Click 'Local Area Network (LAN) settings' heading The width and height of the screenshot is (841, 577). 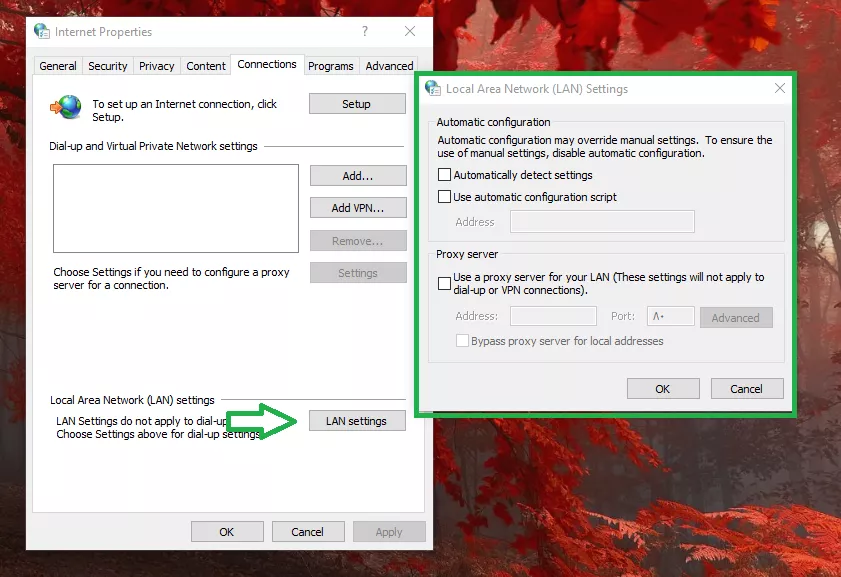132,400
